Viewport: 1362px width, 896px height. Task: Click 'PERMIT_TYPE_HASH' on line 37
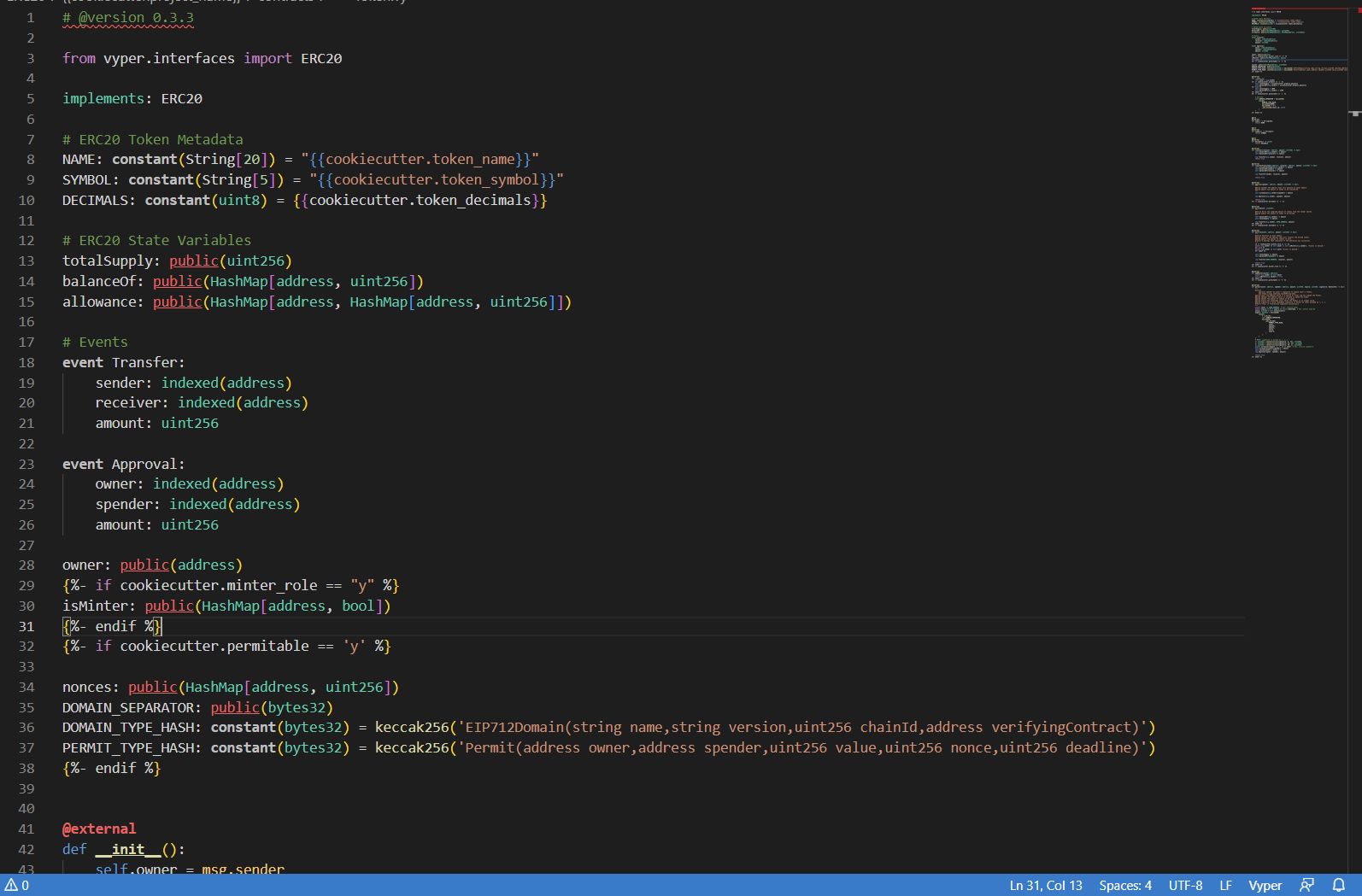pyautogui.click(x=128, y=747)
